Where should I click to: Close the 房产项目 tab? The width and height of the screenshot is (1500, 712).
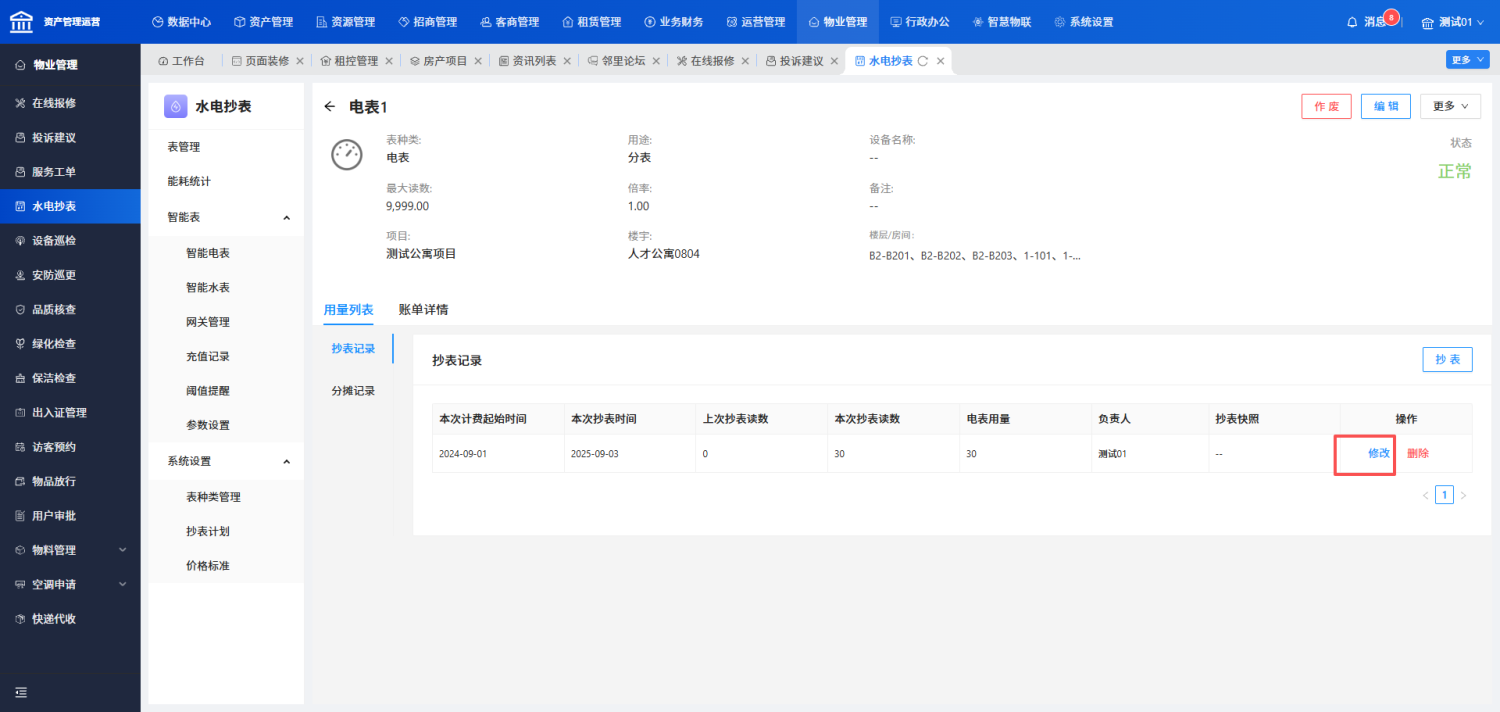pyautogui.click(x=478, y=61)
